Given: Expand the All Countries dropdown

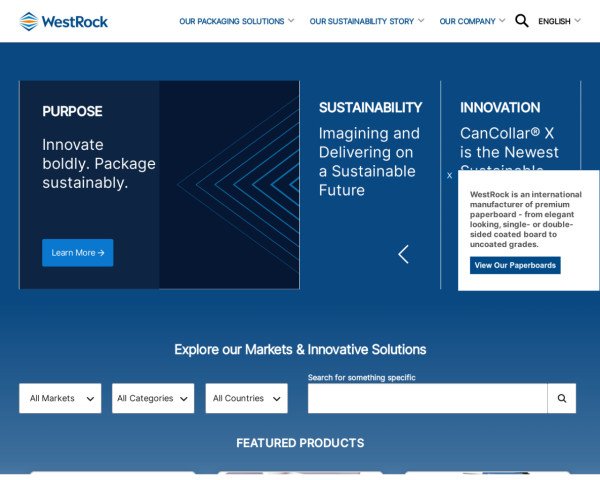Looking at the screenshot, I should tap(246, 398).
